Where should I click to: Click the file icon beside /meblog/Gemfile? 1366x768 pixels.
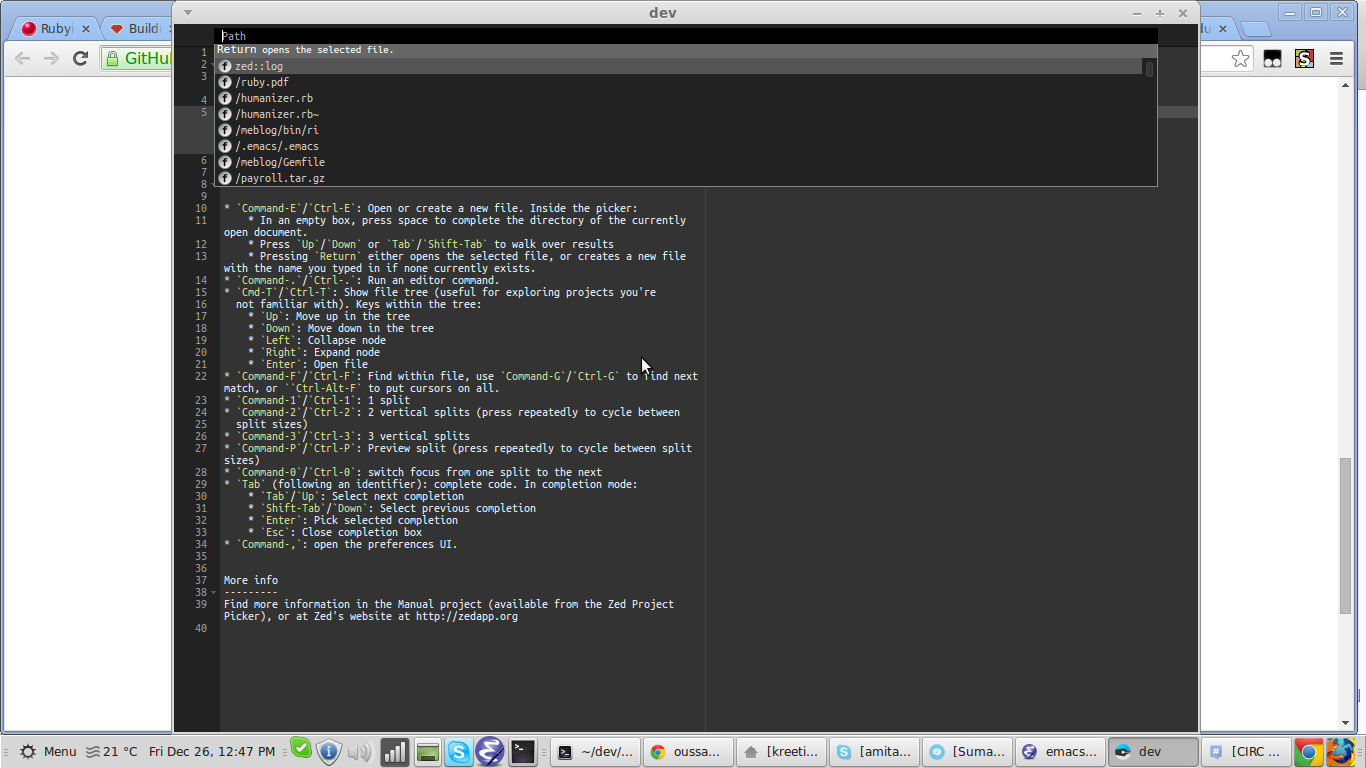225,162
